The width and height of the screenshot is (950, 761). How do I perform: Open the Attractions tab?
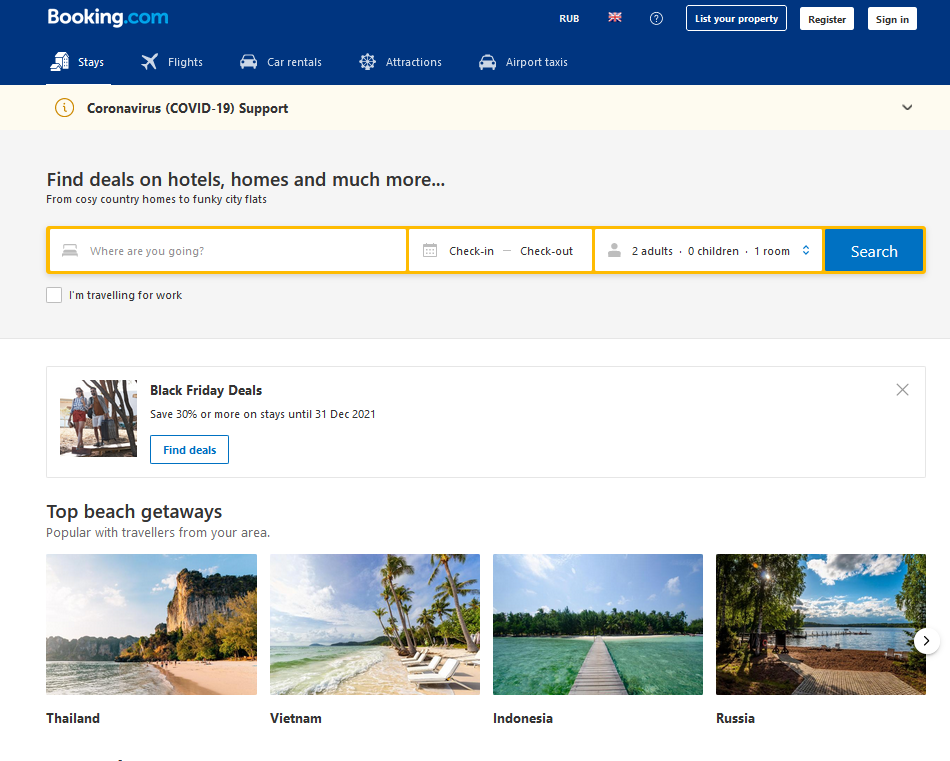[400, 62]
